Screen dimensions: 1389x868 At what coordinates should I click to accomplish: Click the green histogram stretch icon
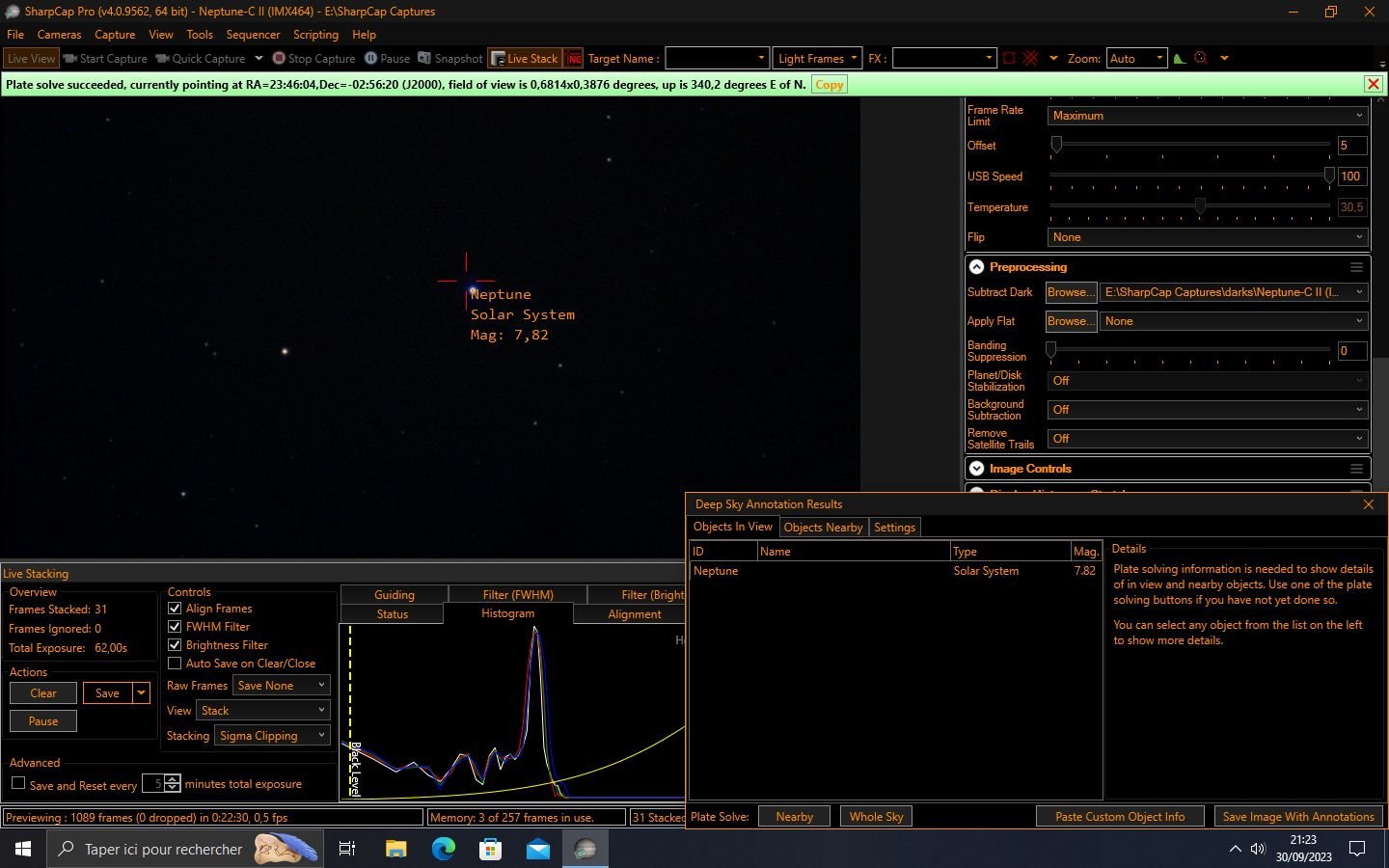pyautogui.click(x=1179, y=59)
